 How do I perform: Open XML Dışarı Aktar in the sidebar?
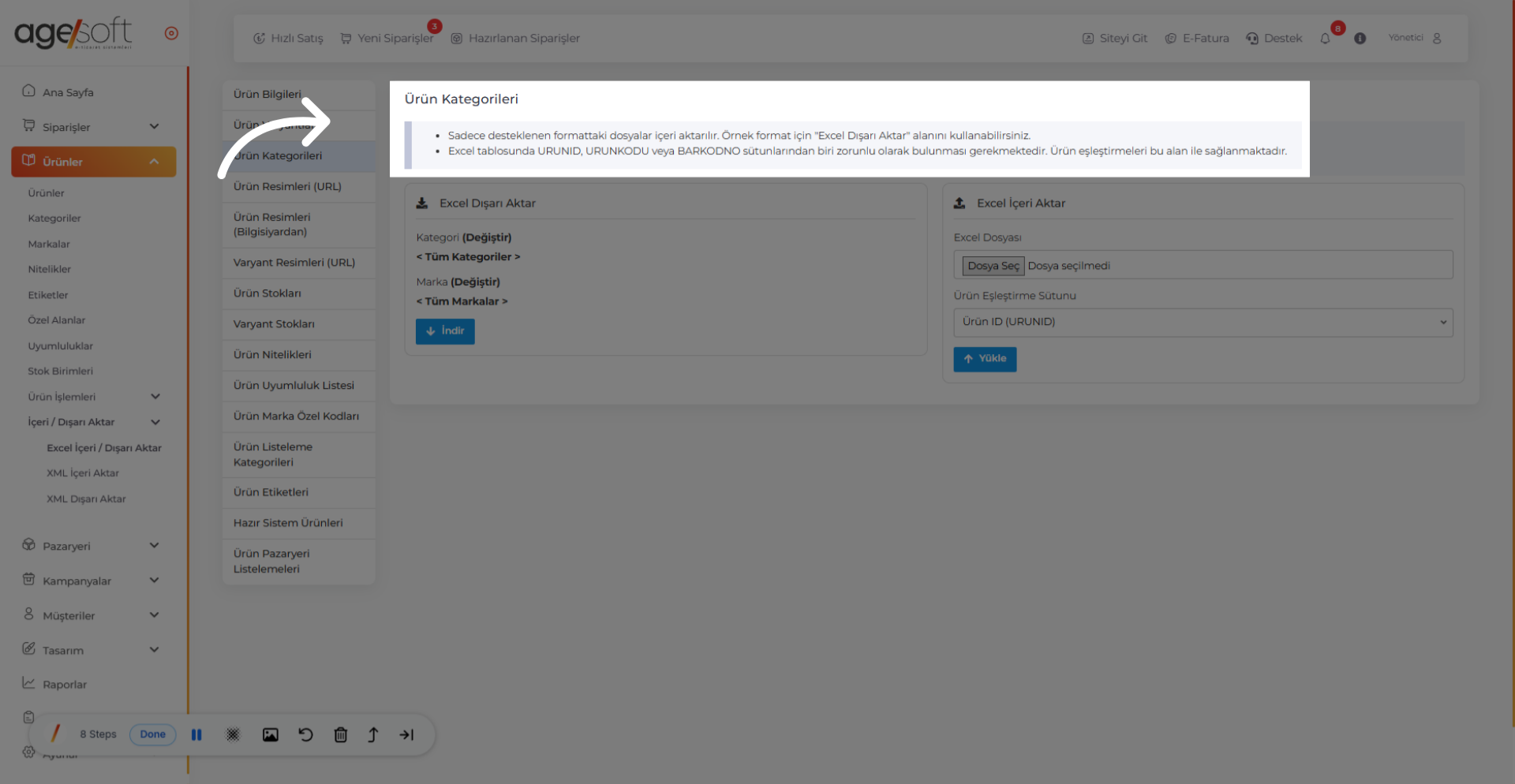(86, 498)
